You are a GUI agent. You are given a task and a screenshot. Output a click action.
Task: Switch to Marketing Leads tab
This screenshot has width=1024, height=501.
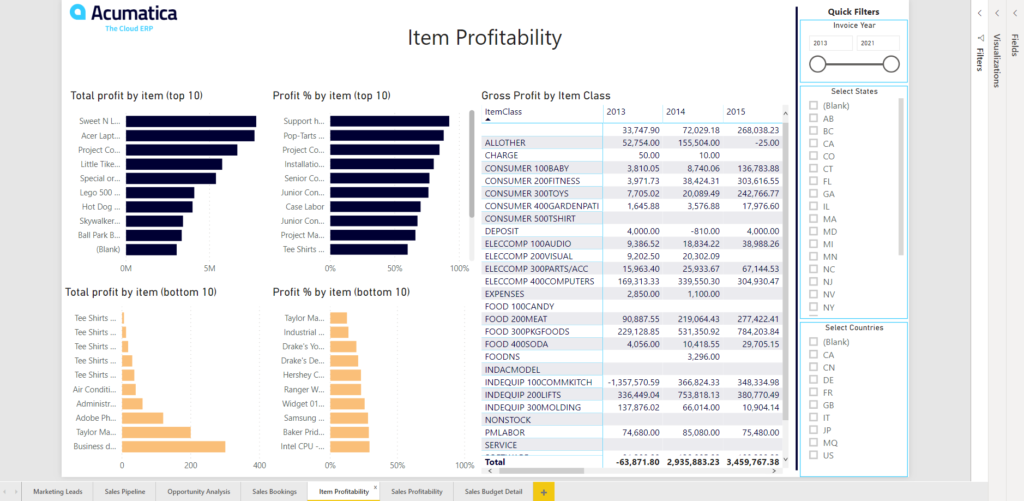click(57, 492)
